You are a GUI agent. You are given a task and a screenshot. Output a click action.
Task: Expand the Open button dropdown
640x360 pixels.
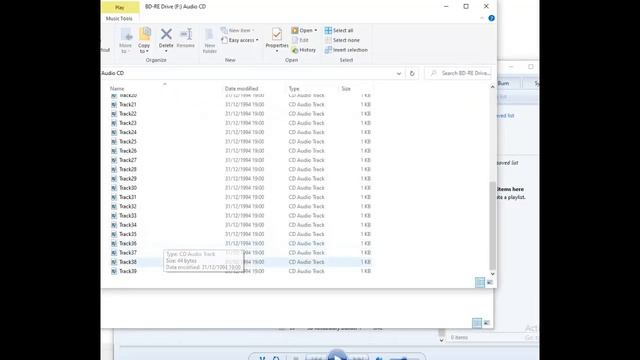point(316,30)
